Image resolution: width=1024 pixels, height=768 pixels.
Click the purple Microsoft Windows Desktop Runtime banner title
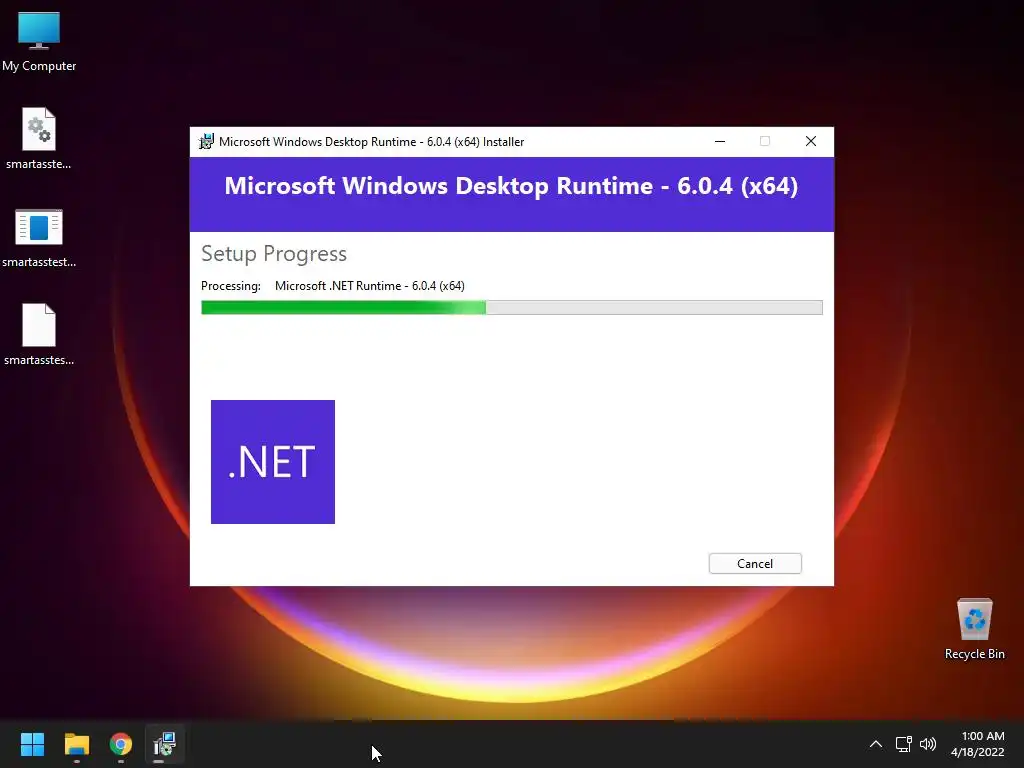click(x=511, y=186)
